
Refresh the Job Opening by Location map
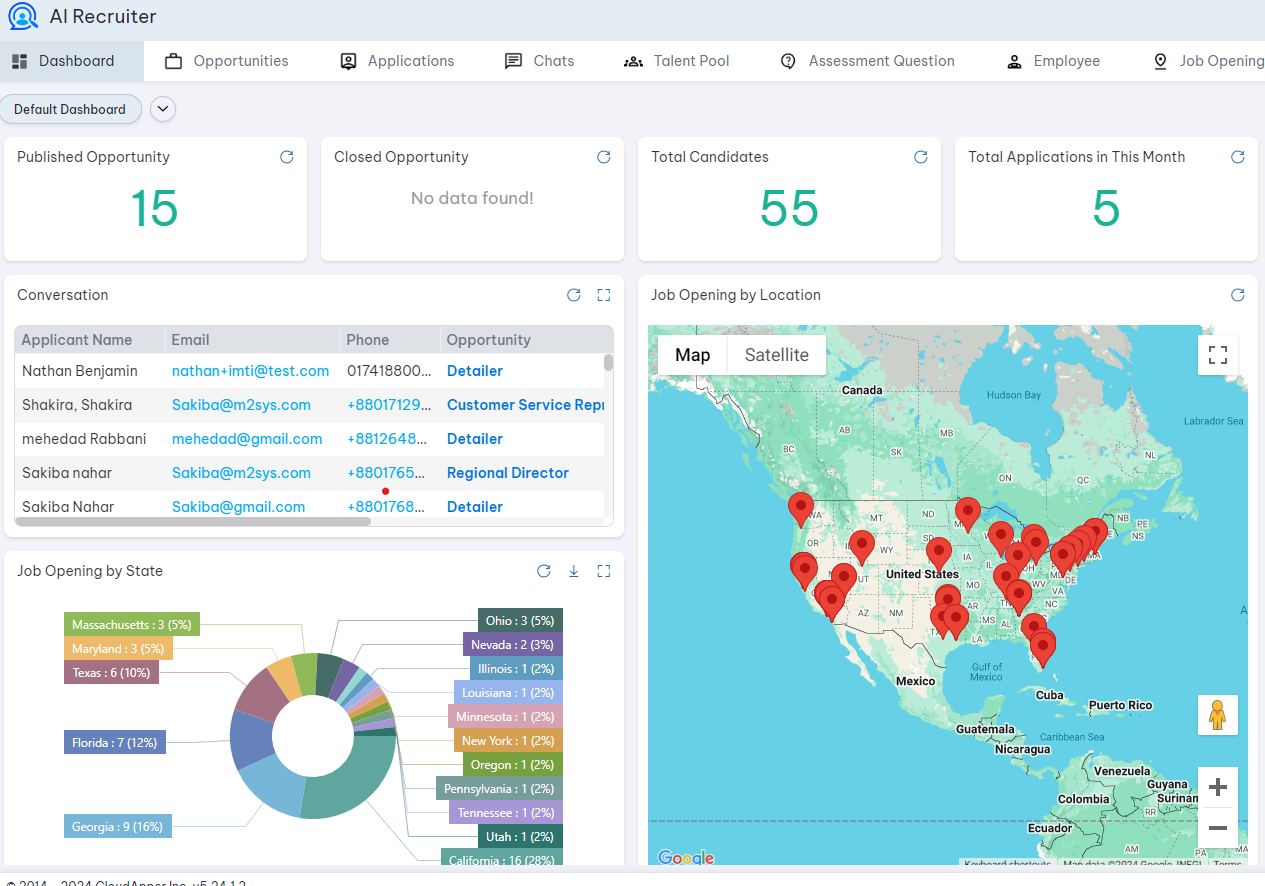coord(1238,295)
